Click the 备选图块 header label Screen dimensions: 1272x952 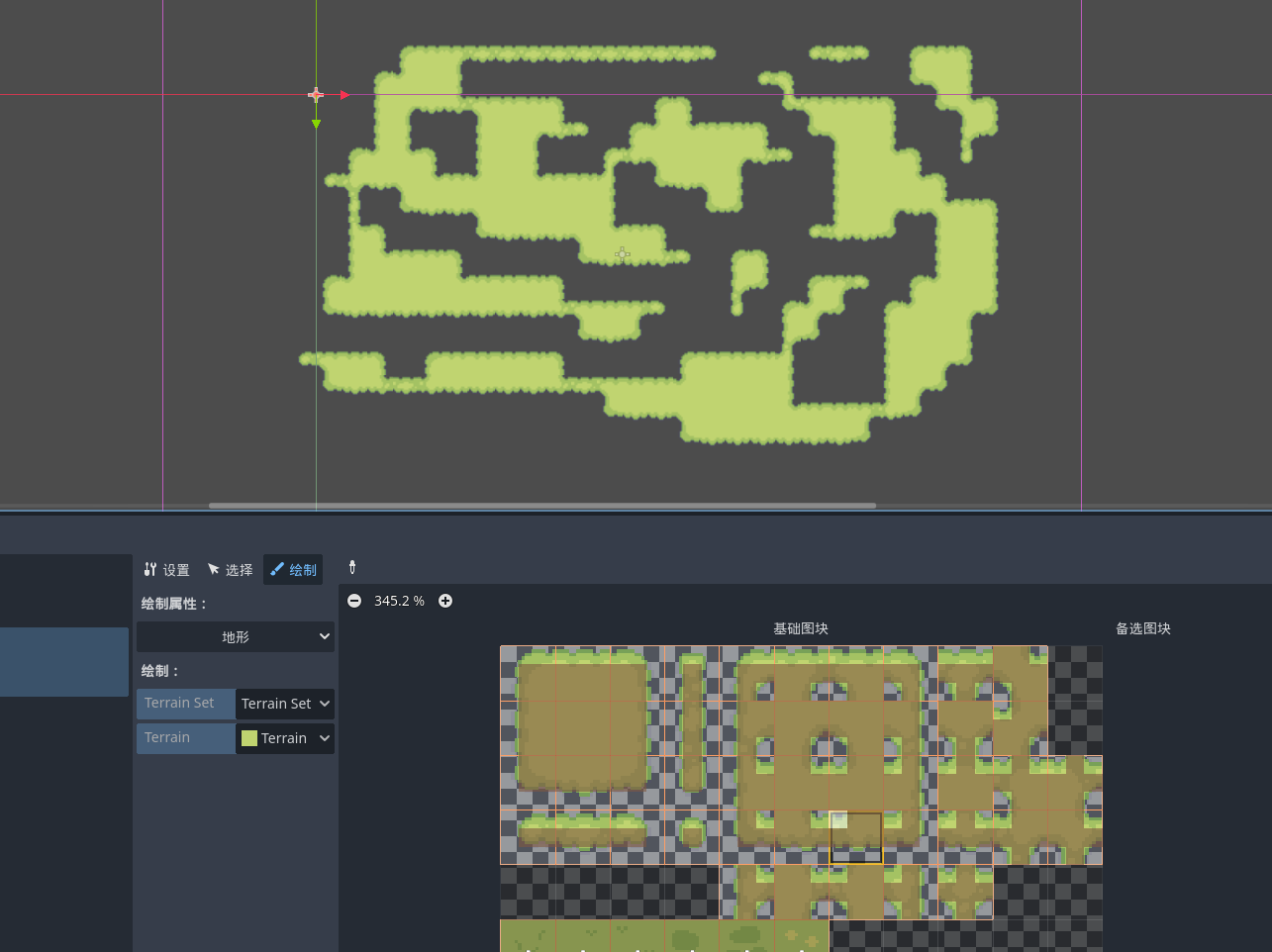[x=1142, y=628]
